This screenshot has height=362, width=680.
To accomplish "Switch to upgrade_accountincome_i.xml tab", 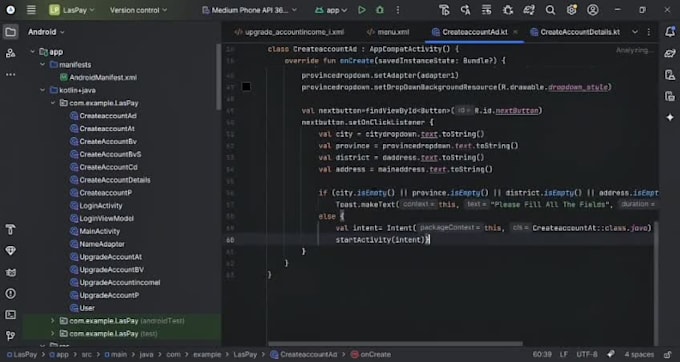I will pyautogui.click(x=289, y=32).
